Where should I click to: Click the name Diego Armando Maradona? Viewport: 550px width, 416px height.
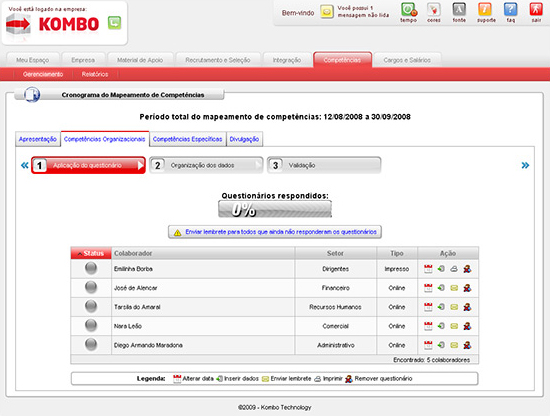tap(148, 345)
